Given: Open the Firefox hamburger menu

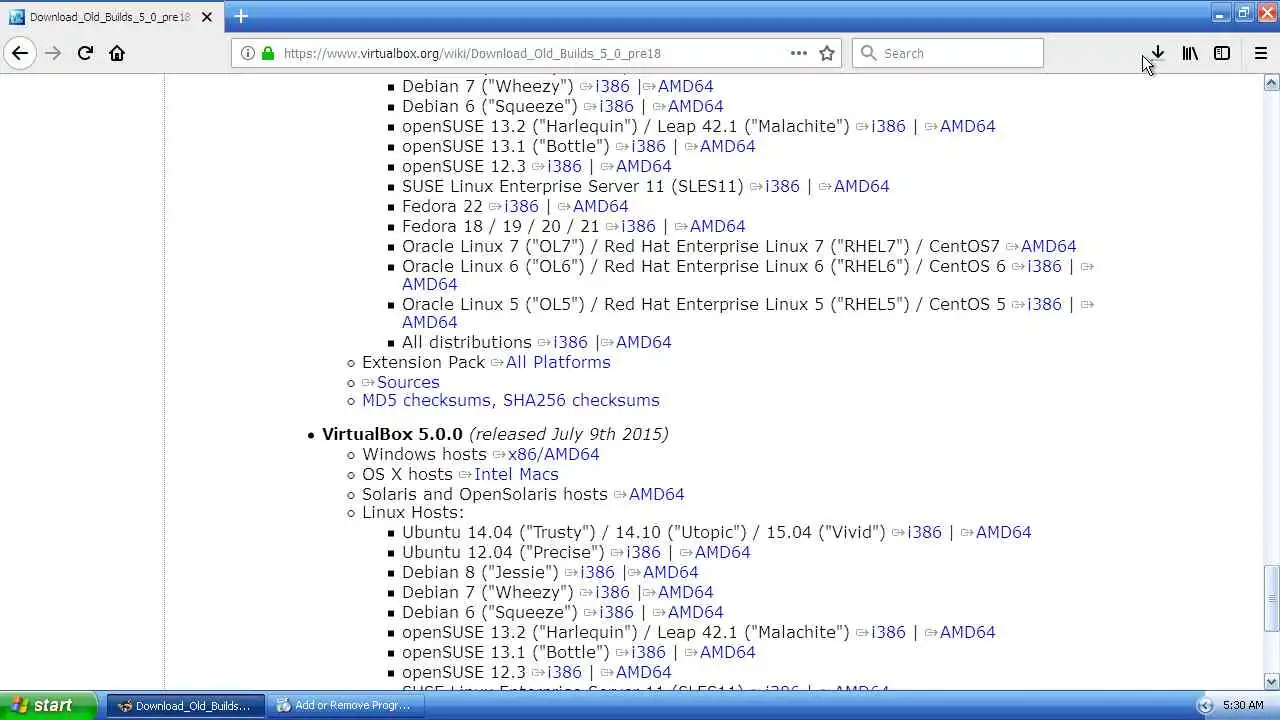Looking at the screenshot, I should (1260, 53).
